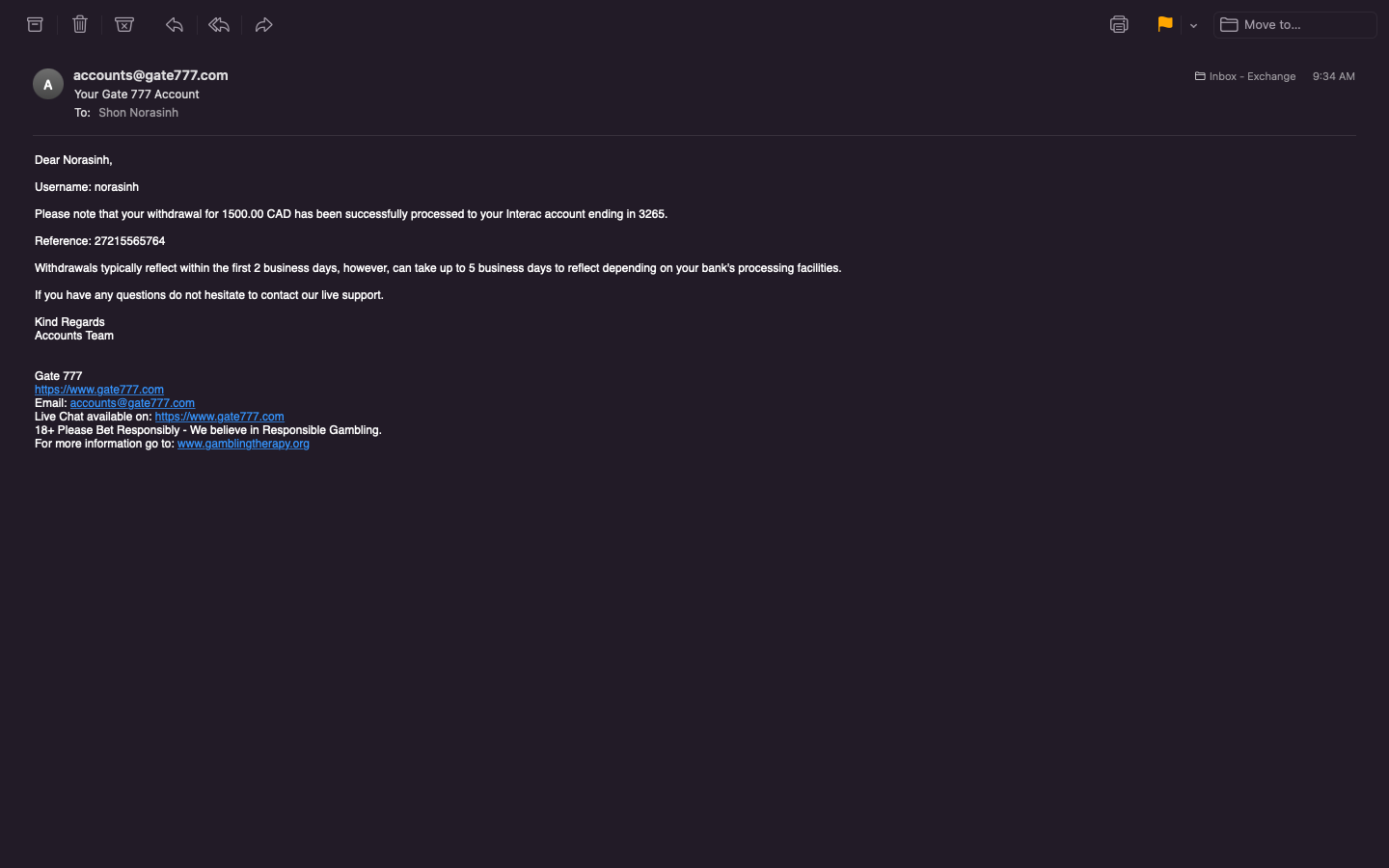The height and width of the screenshot is (868, 1389).
Task: Click the Inbox - Exchange mailbox label
Action: (x=1245, y=76)
